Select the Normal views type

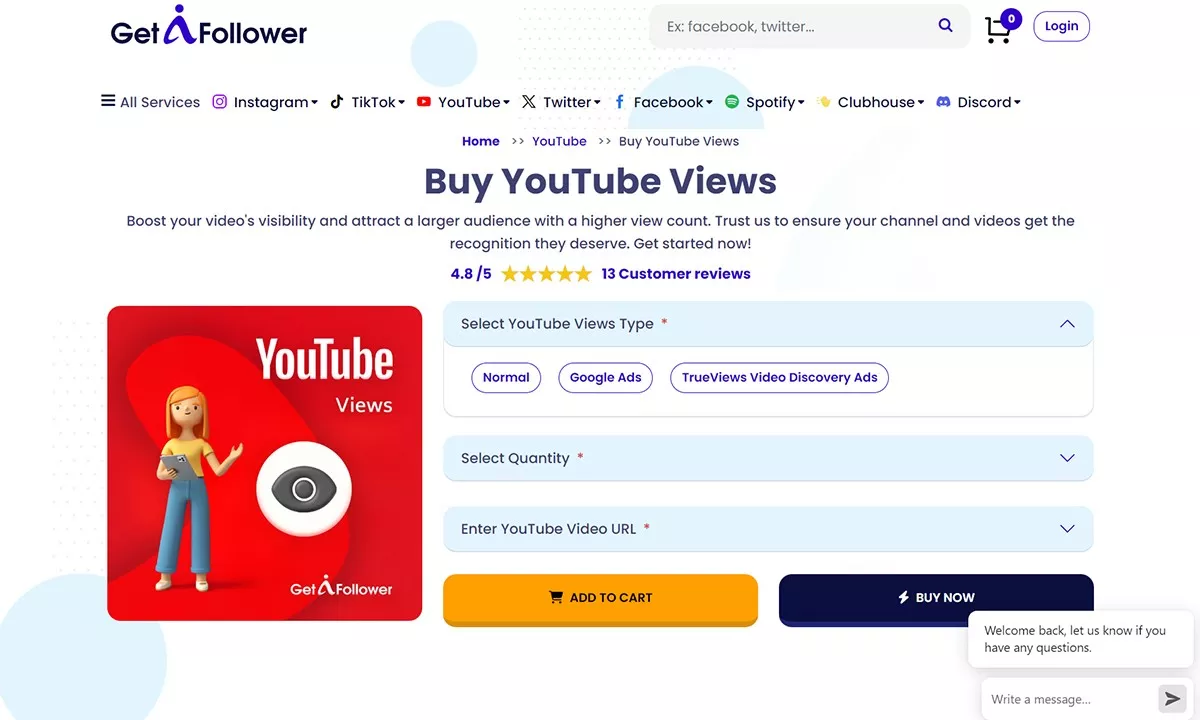(506, 377)
